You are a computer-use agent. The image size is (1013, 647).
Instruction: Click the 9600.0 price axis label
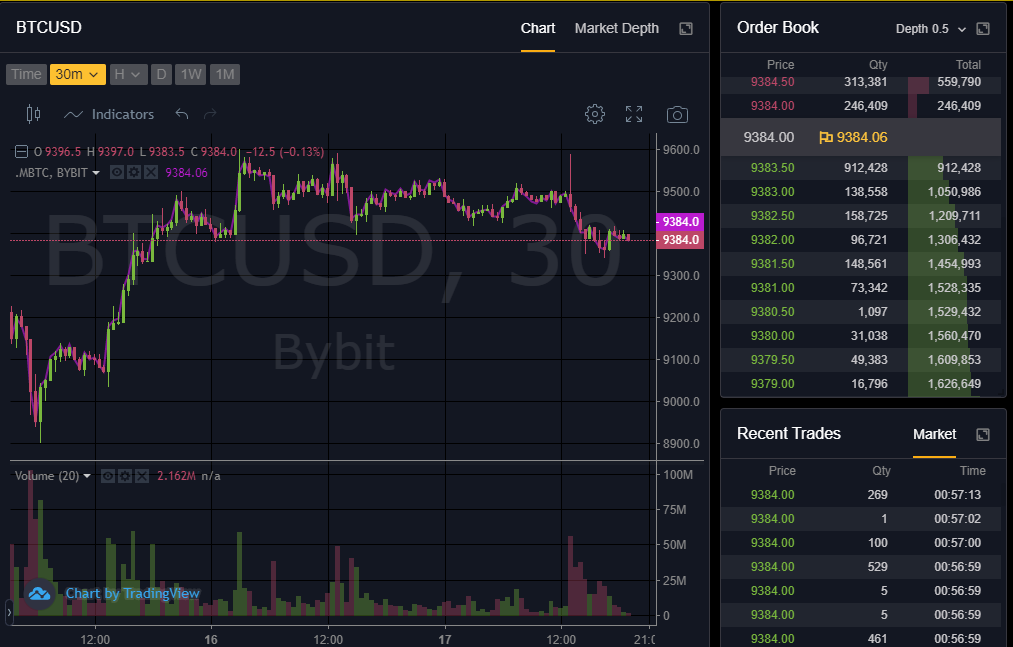[x=681, y=150]
